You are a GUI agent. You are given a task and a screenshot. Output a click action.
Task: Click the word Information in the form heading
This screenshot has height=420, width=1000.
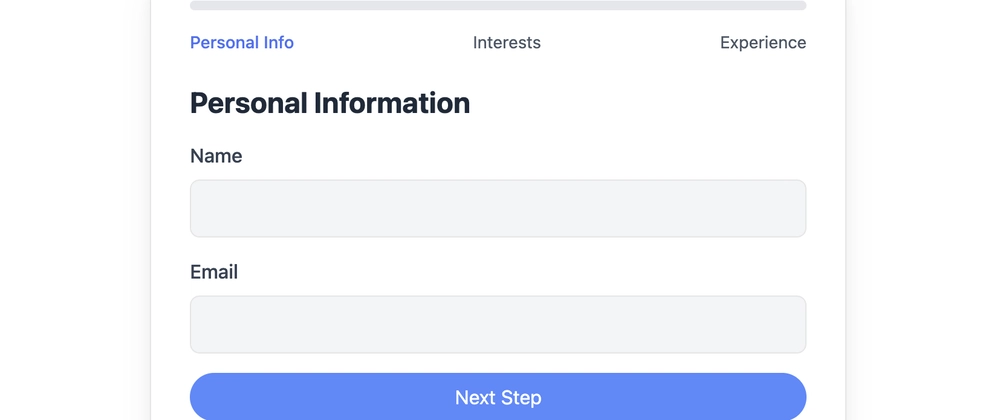tap(392, 103)
